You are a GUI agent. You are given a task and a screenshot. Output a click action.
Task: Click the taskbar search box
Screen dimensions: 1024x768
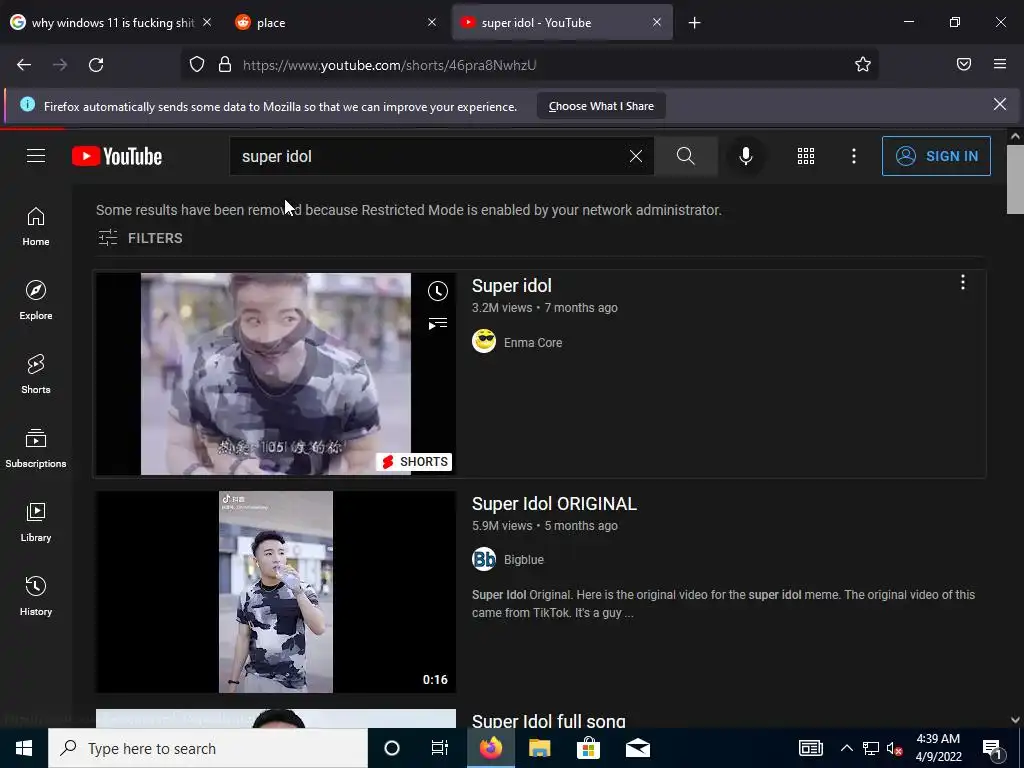point(208,748)
